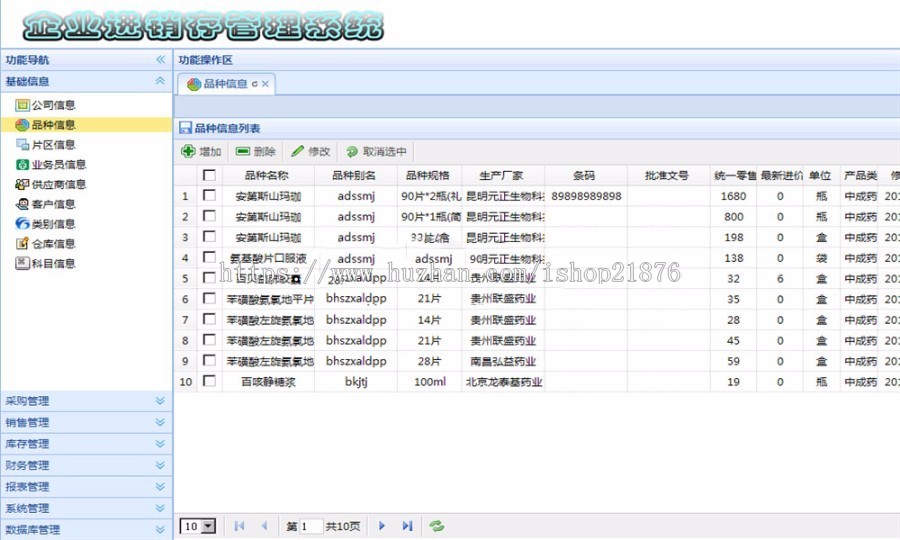Click the pencil 修改 icon
900x540 pixels.
297,151
